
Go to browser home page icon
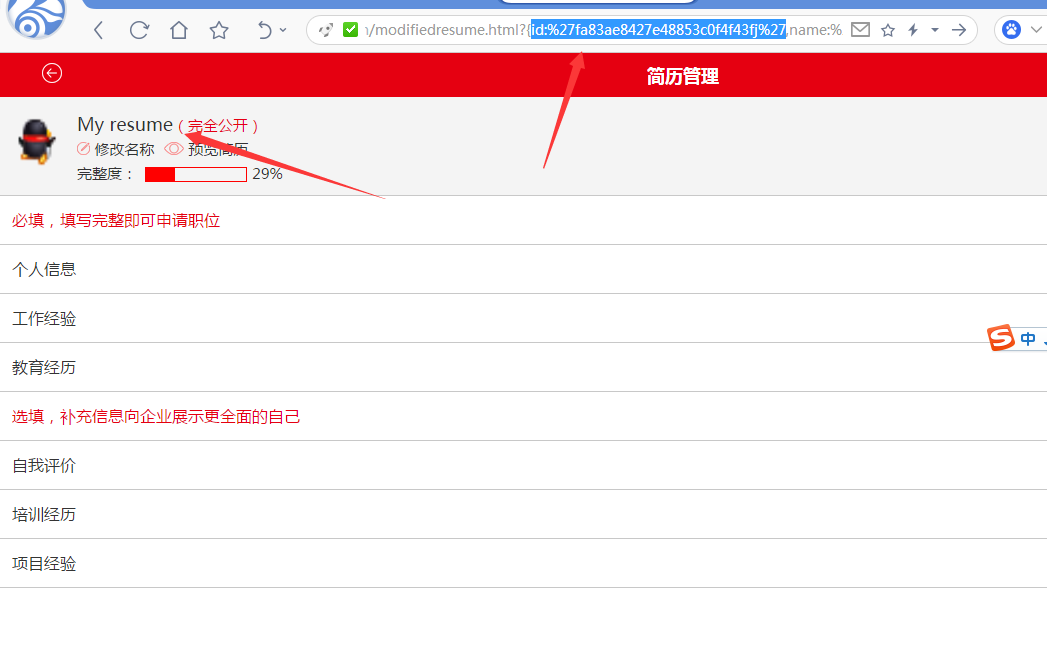pyautogui.click(x=179, y=30)
